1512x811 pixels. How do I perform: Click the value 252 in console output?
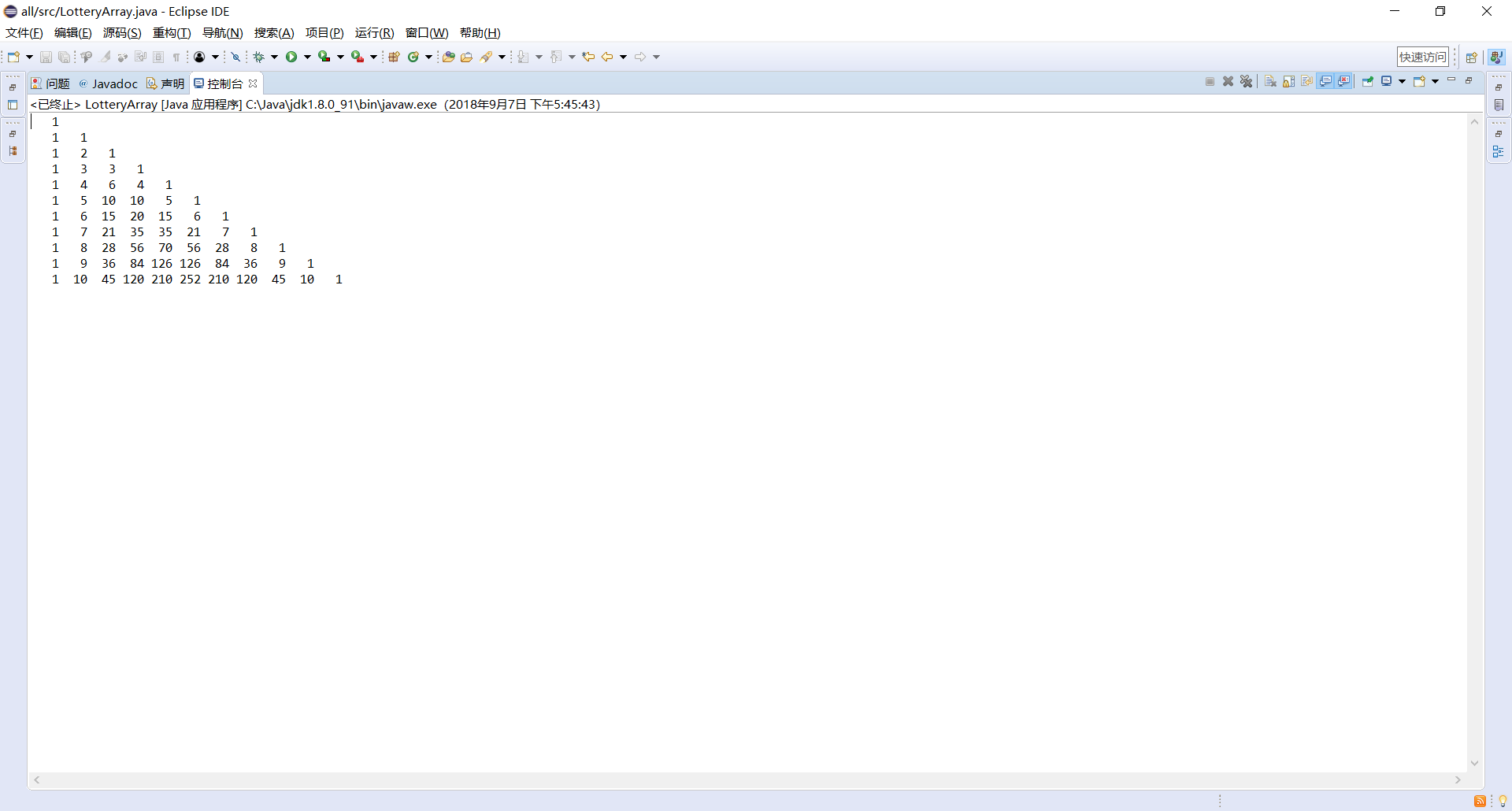(191, 280)
